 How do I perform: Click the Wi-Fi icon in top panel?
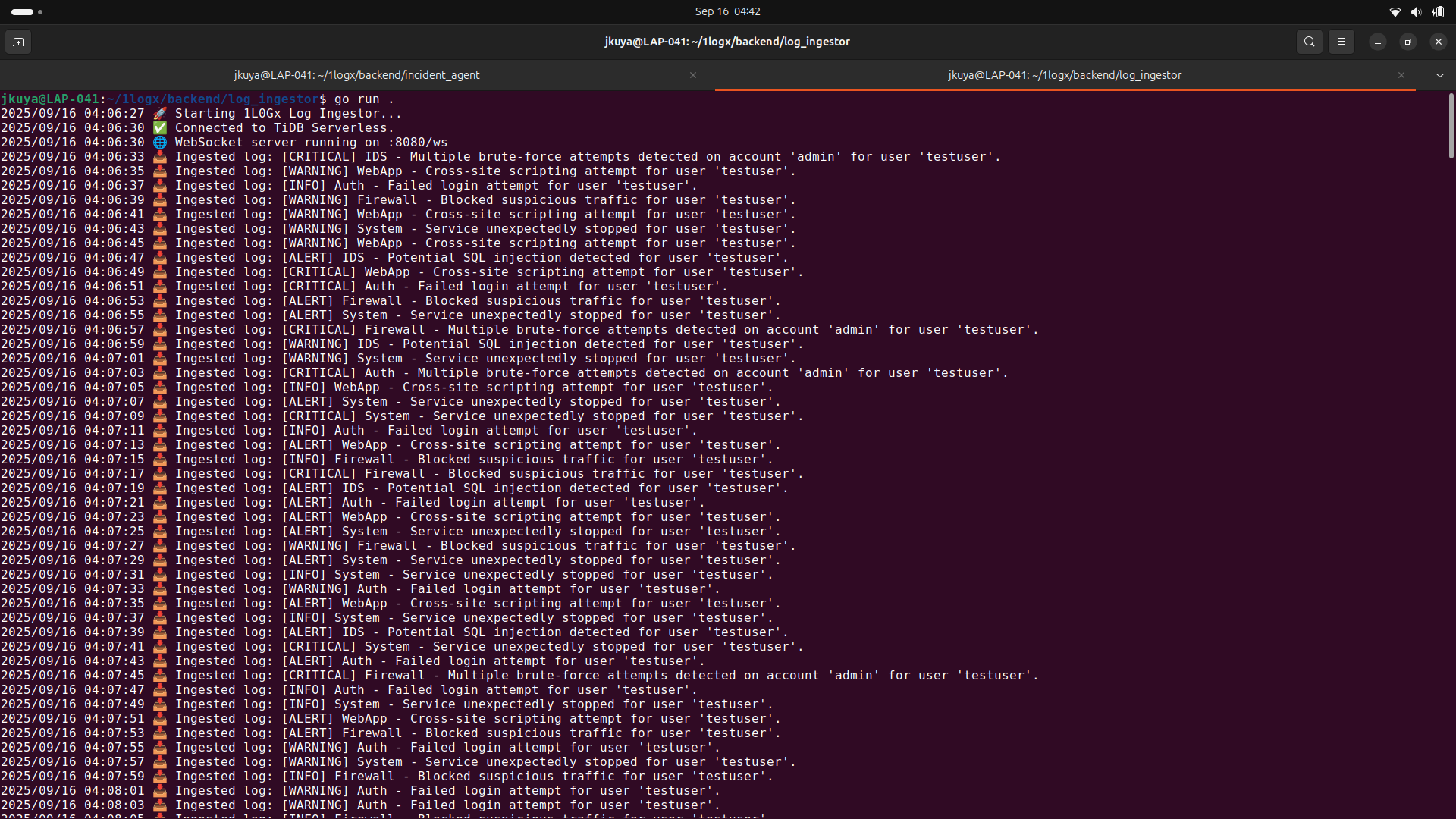pos(1395,11)
